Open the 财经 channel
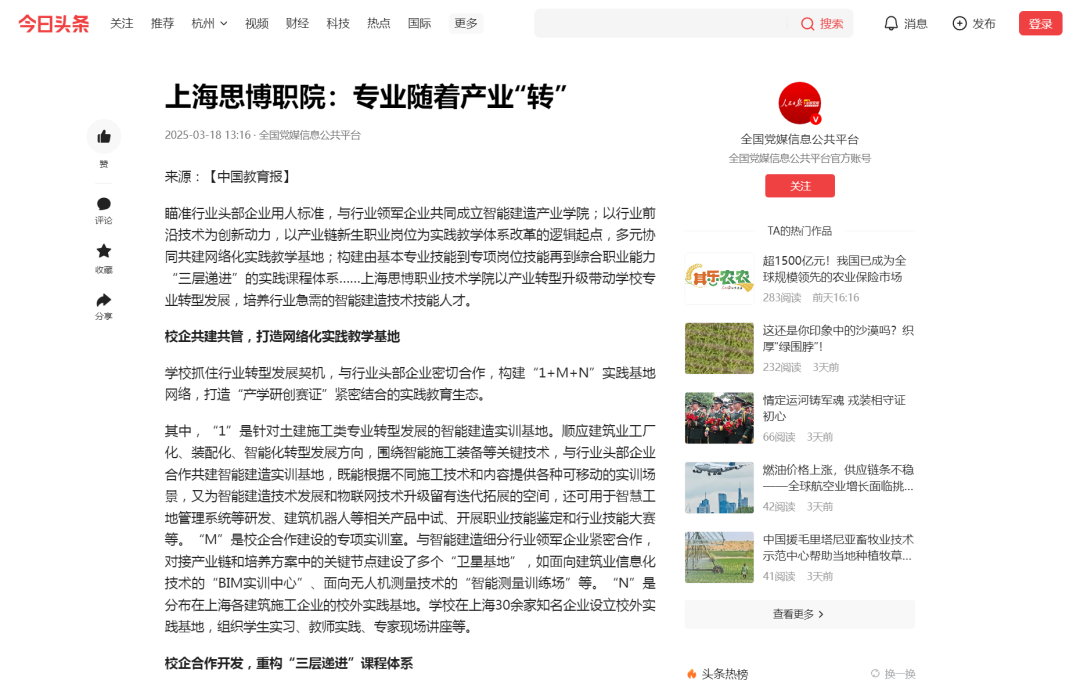This screenshot has height=686, width=1080. point(298,23)
